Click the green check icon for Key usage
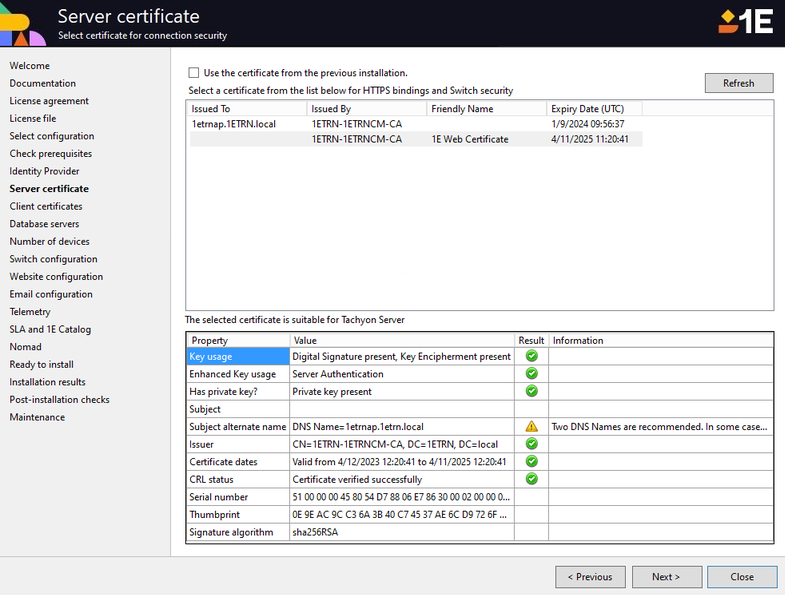This screenshot has width=785, height=595. [x=531, y=356]
